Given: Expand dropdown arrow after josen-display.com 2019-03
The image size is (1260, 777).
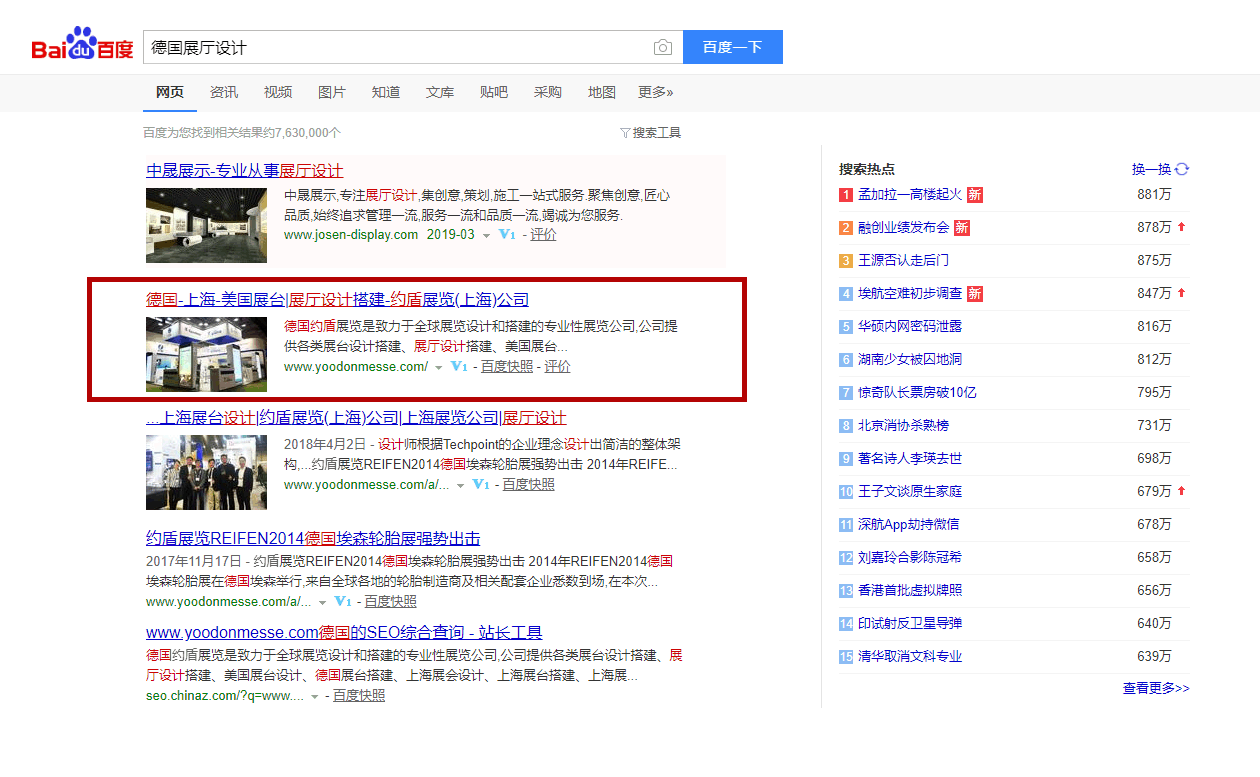Looking at the screenshot, I should click(486, 235).
